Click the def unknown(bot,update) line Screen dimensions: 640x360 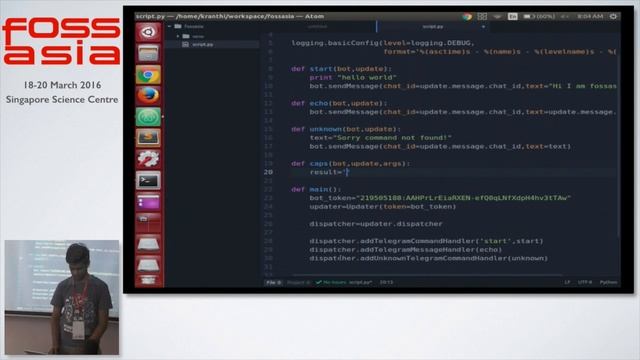coord(346,129)
